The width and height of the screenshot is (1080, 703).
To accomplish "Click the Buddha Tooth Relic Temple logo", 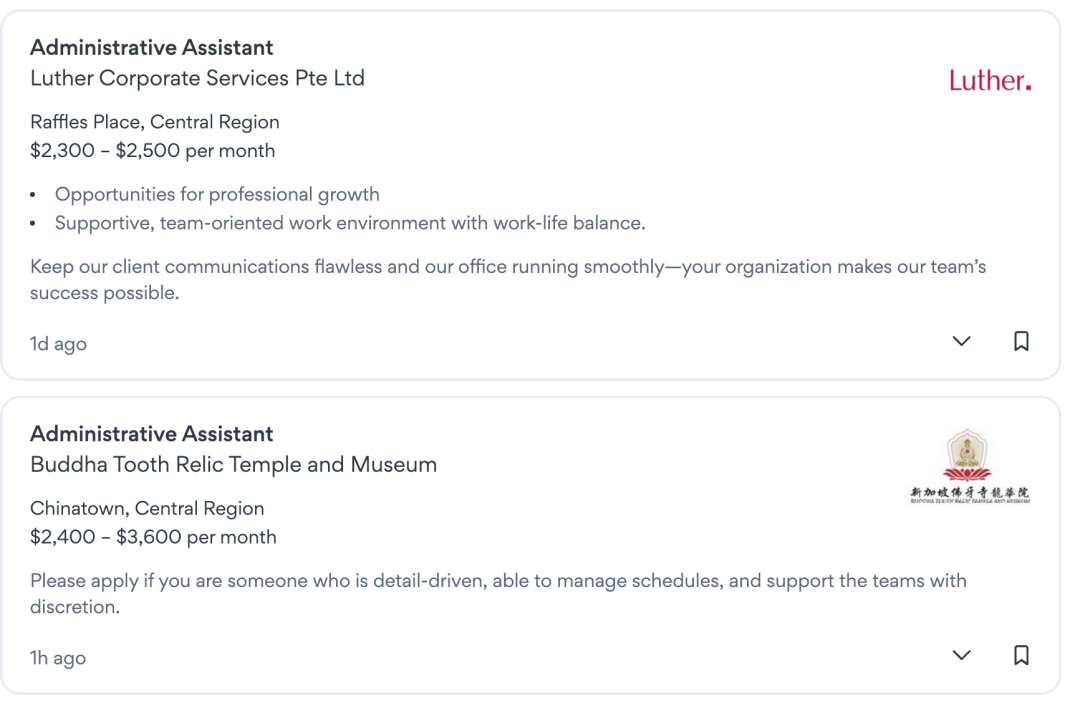I will (969, 467).
